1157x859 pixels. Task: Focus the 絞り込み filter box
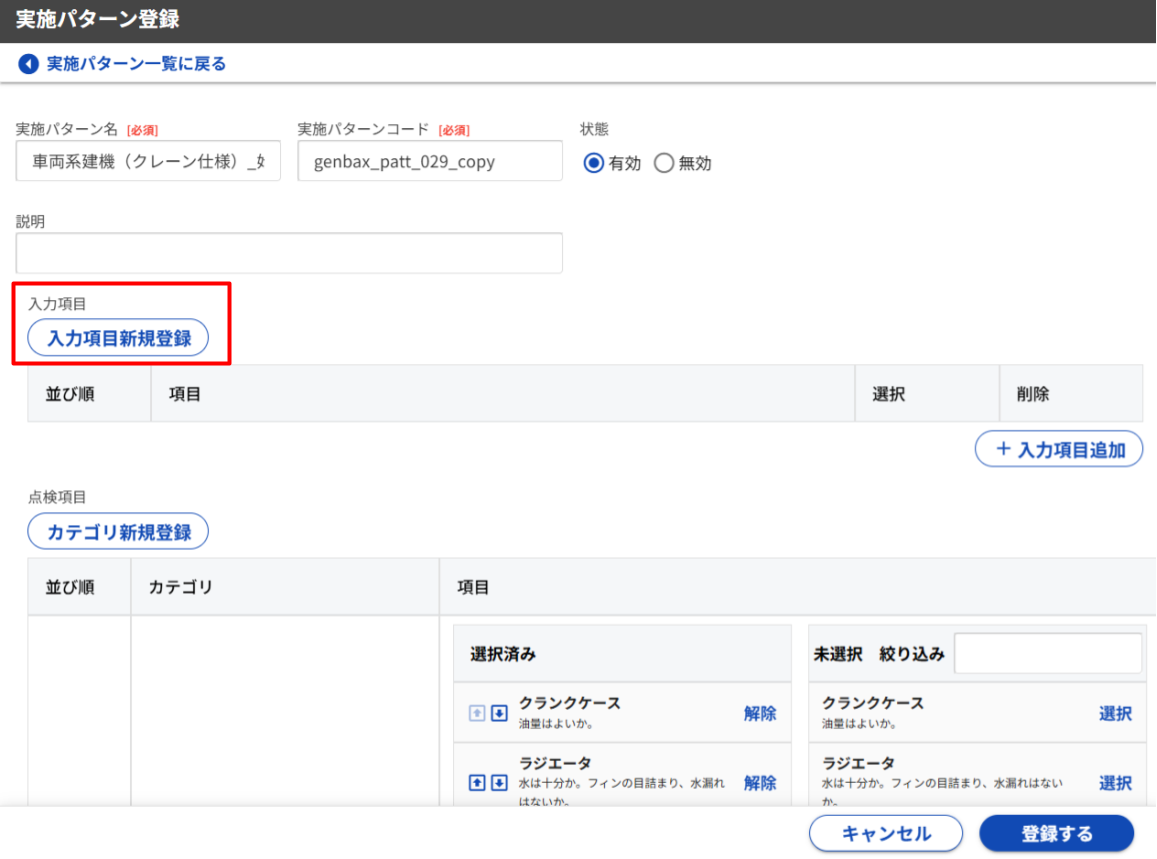(1047, 654)
